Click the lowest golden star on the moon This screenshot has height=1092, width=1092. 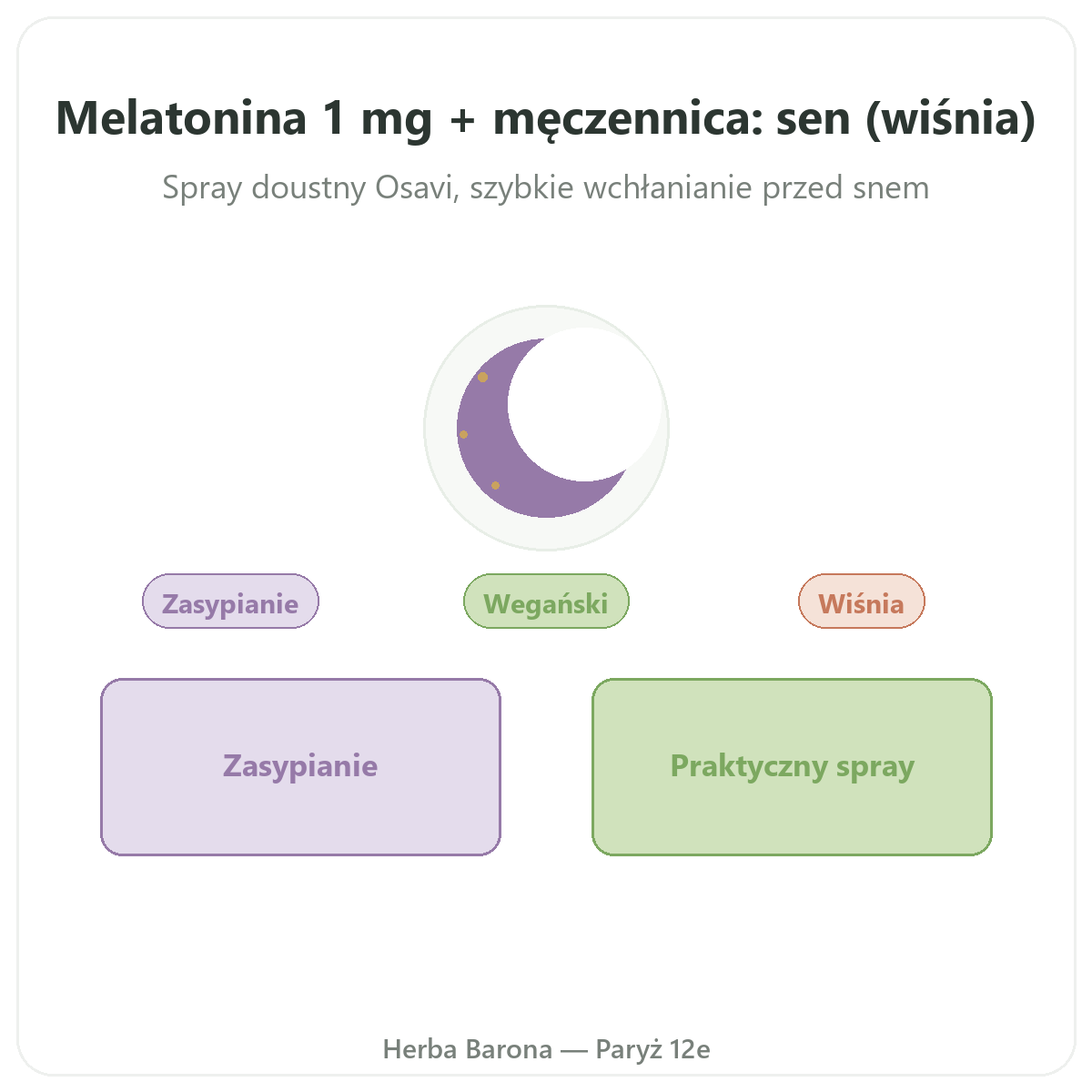(x=496, y=485)
